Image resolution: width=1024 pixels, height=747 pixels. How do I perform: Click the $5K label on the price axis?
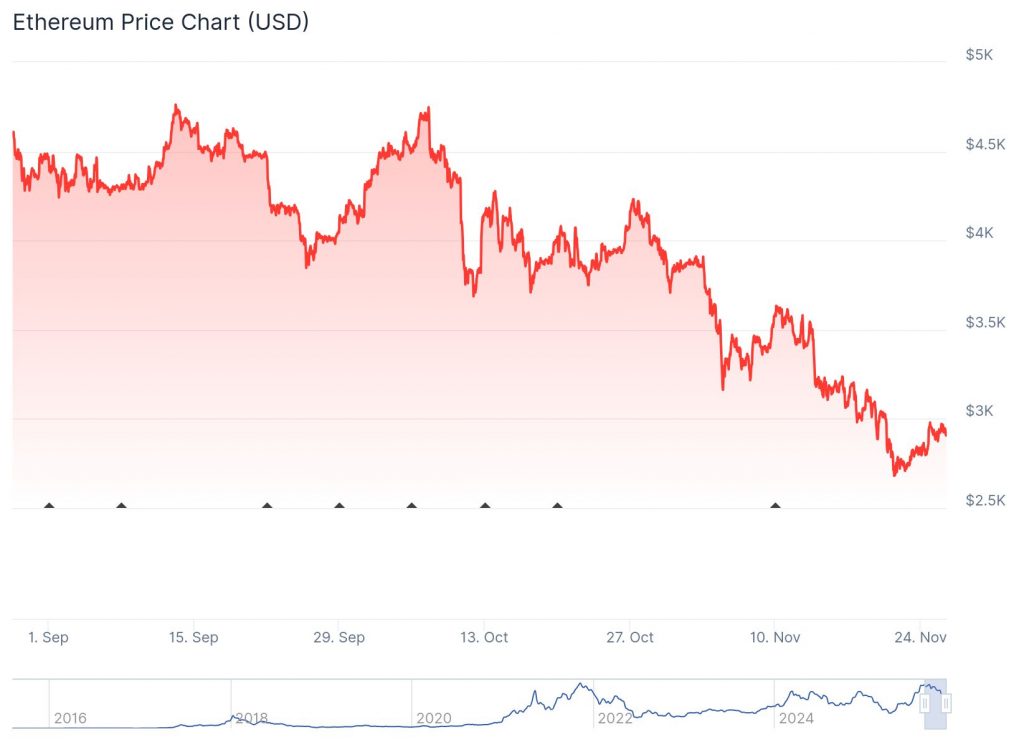tap(979, 55)
